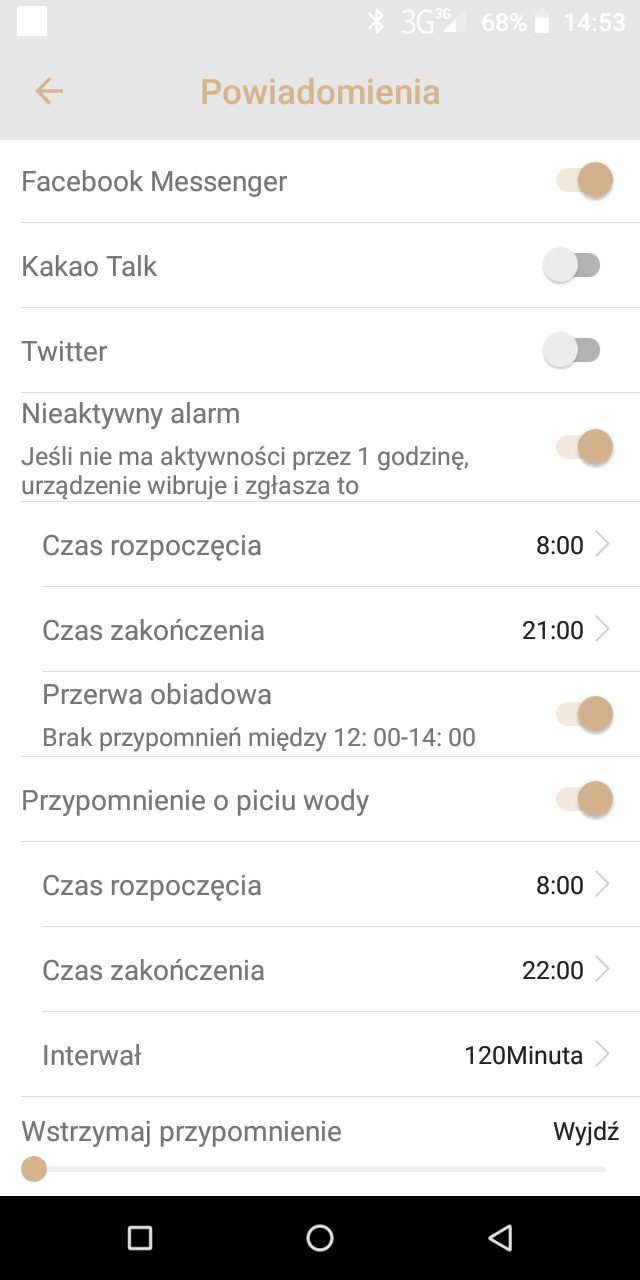Change Interwał 120Minuta setting
Viewport: 640px width, 1280px height.
point(536,1055)
